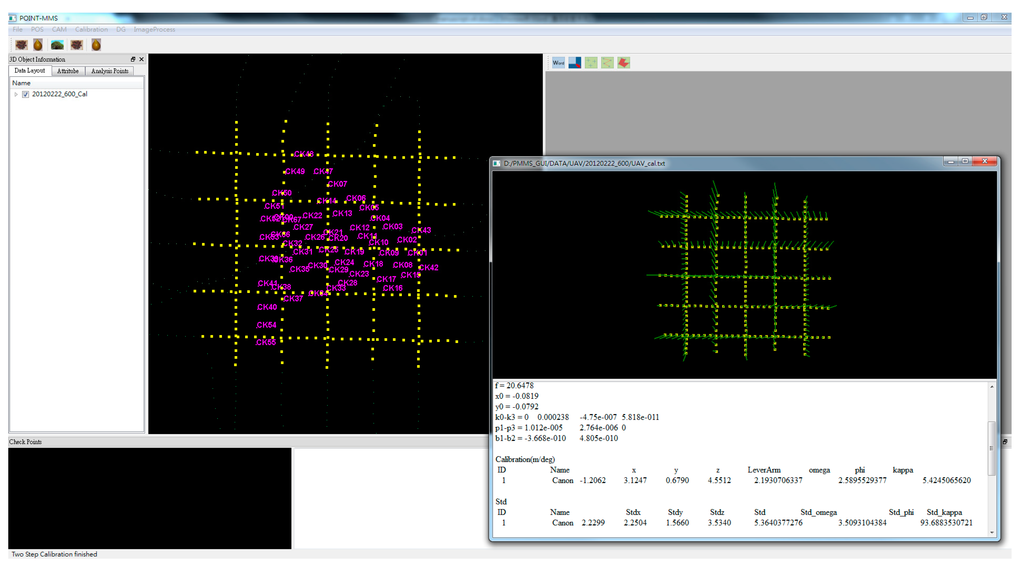
Task: Uncheck the 20120222_600_Cal layer checkbox
Action: click(26, 94)
